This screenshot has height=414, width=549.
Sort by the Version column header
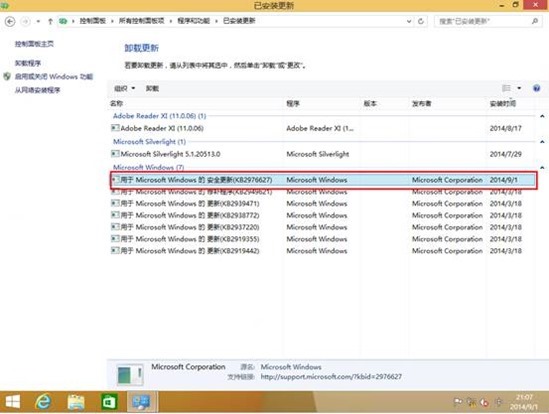370,103
